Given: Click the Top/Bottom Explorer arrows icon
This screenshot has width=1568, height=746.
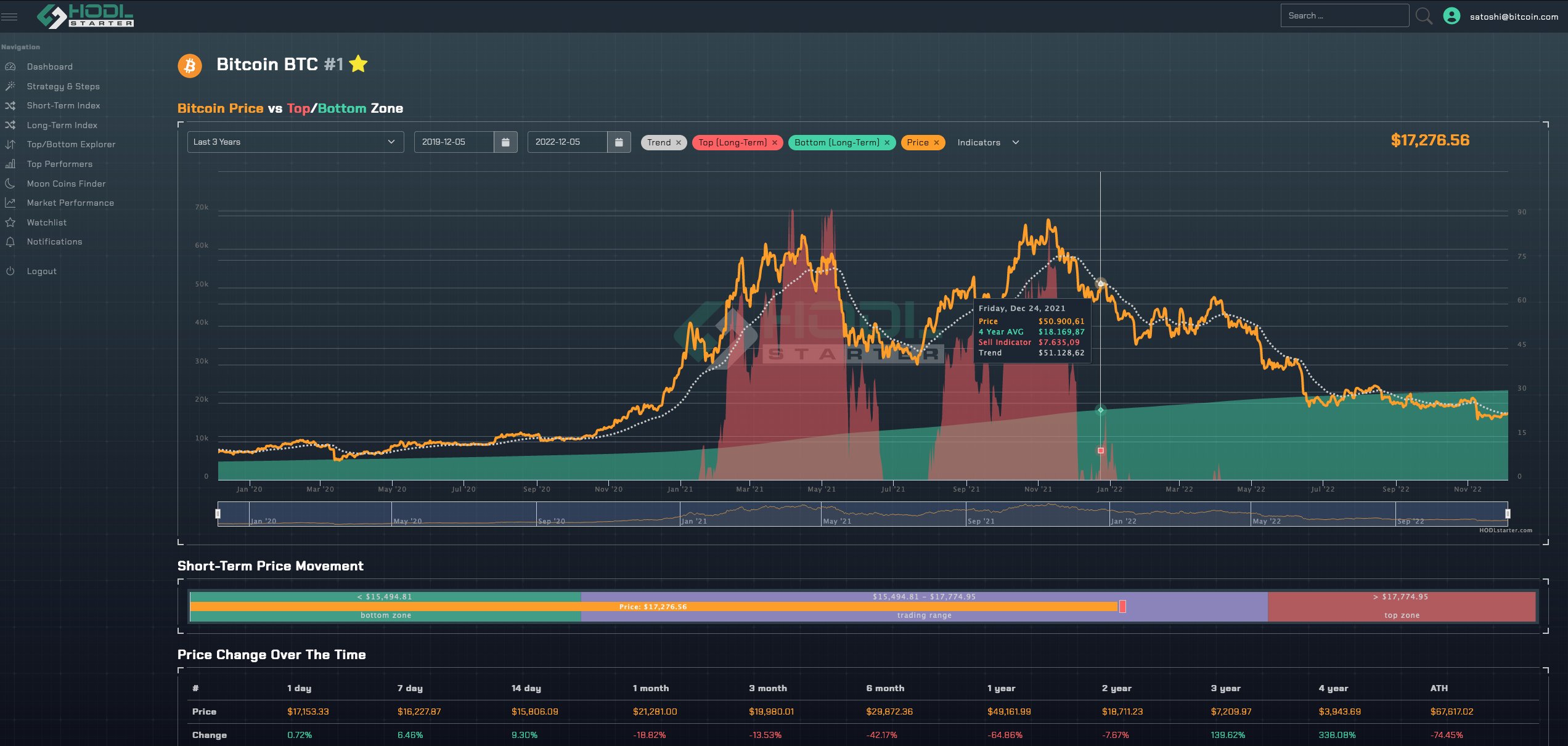Looking at the screenshot, I should click(x=10, y=145).
